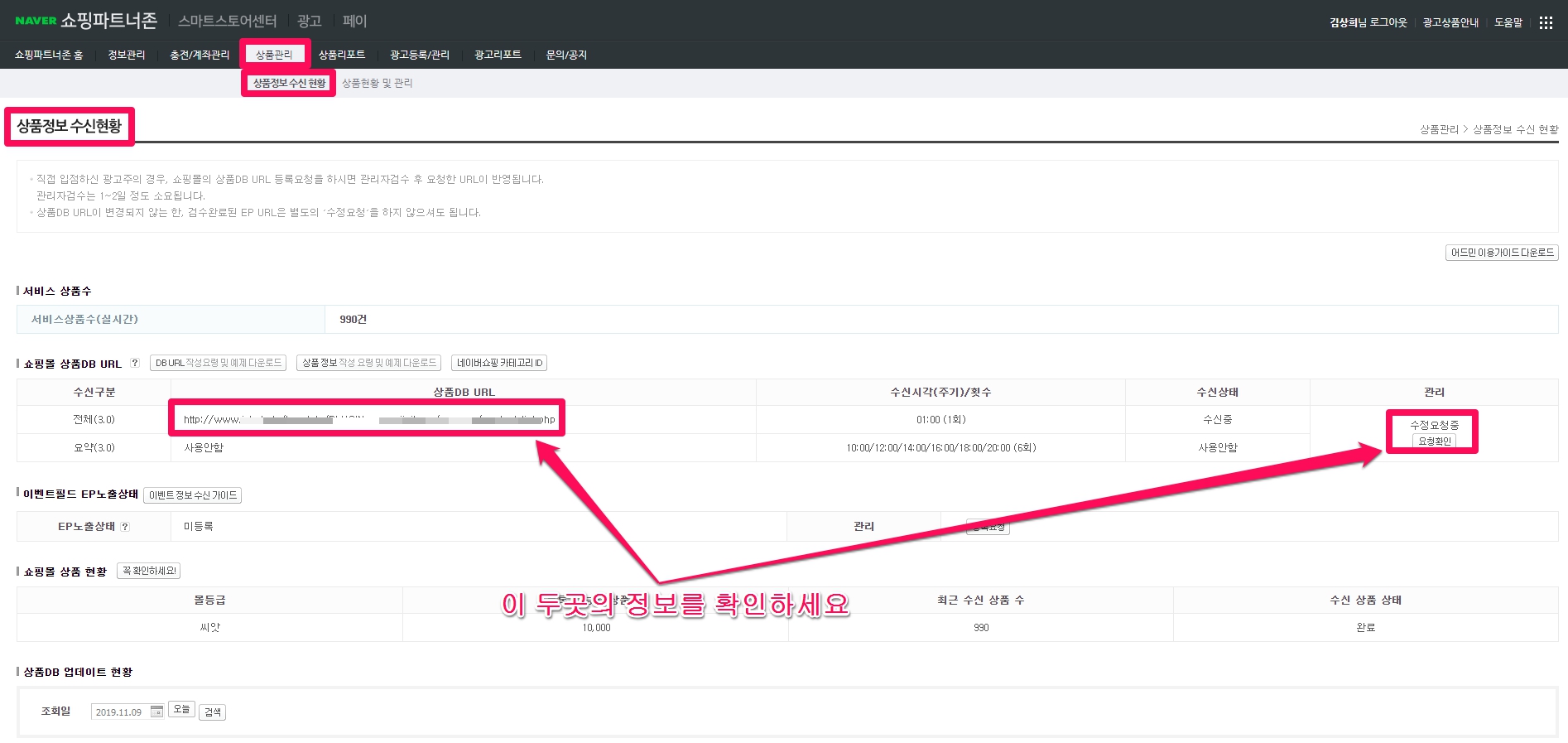The image size is (1568, 743).
Task: Go to 충전/계좌관리 menu
Action: 200,55
